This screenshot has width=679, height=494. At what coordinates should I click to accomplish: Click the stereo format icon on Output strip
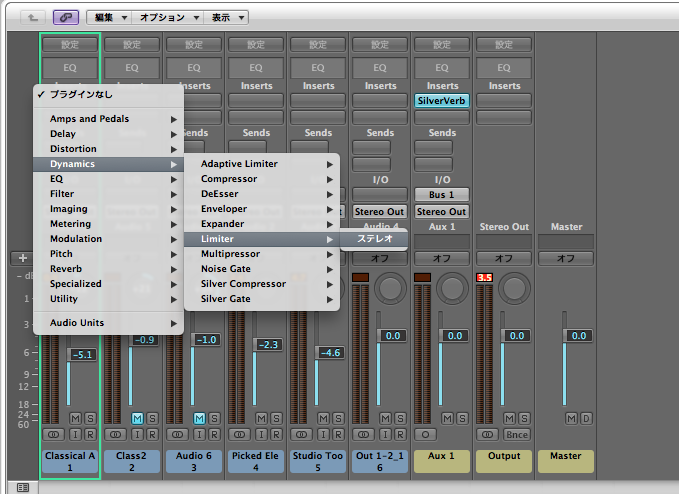(487, 434)
